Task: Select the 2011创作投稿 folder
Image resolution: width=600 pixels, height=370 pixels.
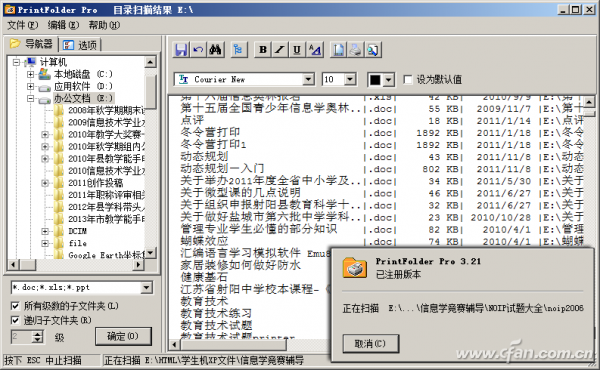Action: pyautogui.click(x=96, y=183)
